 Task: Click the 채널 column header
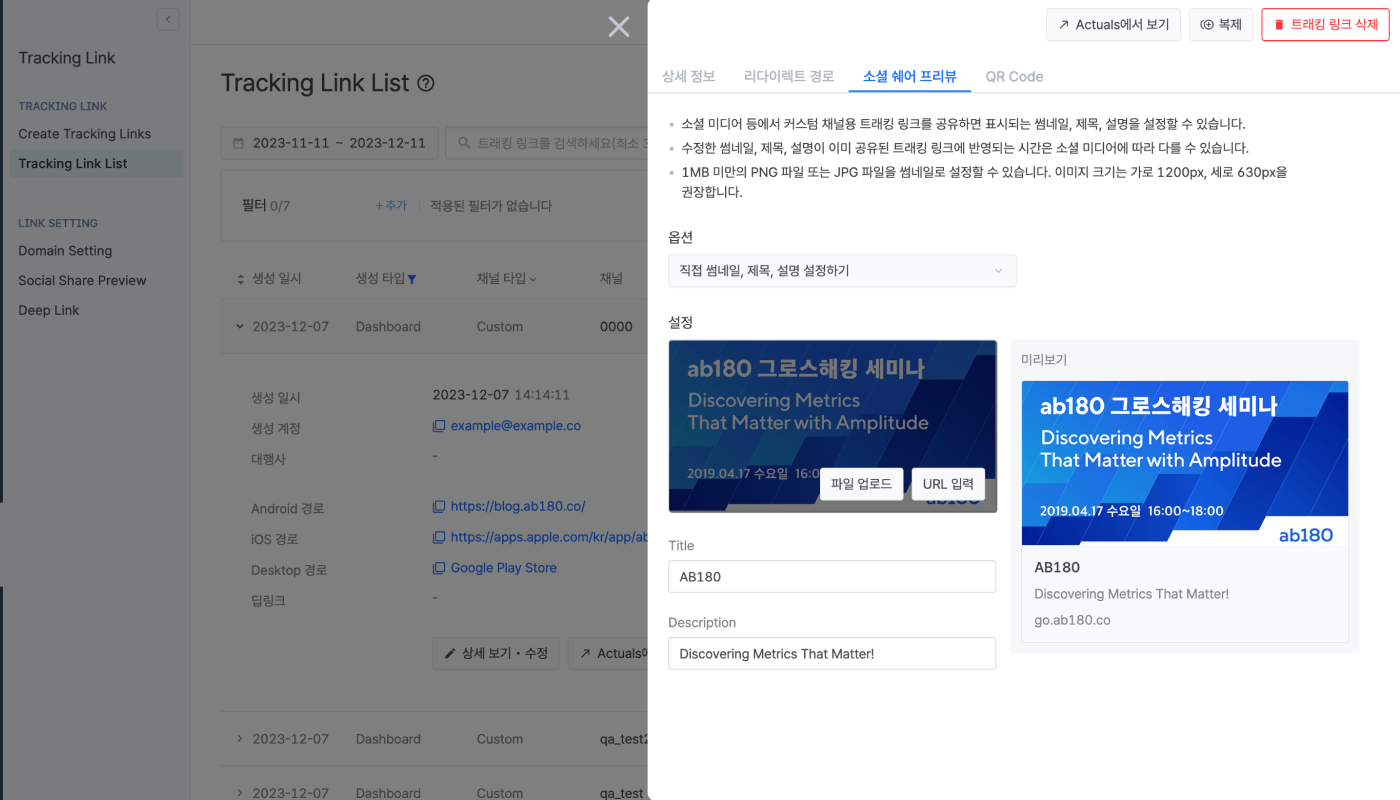click(611, 279)
